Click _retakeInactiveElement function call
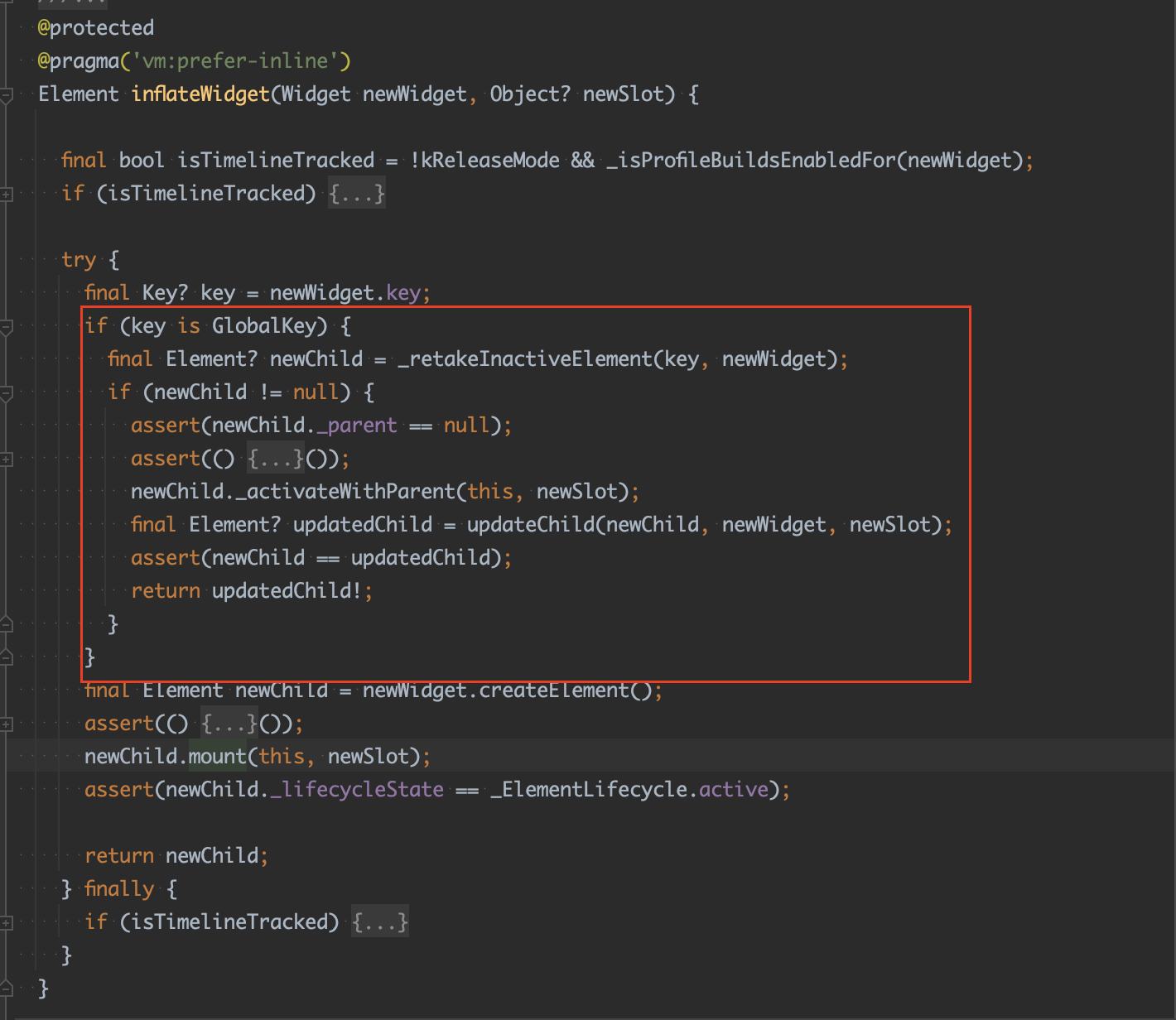Viewport: 1176px width, 1020px height. (x=525, y=359)
